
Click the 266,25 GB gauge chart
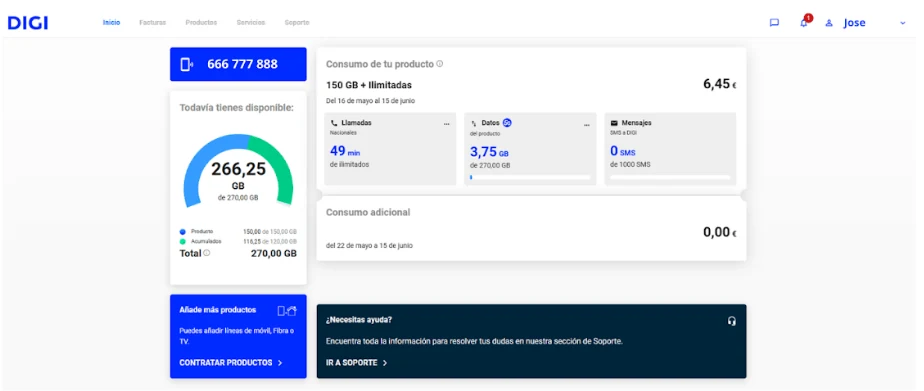click(238, 171)
